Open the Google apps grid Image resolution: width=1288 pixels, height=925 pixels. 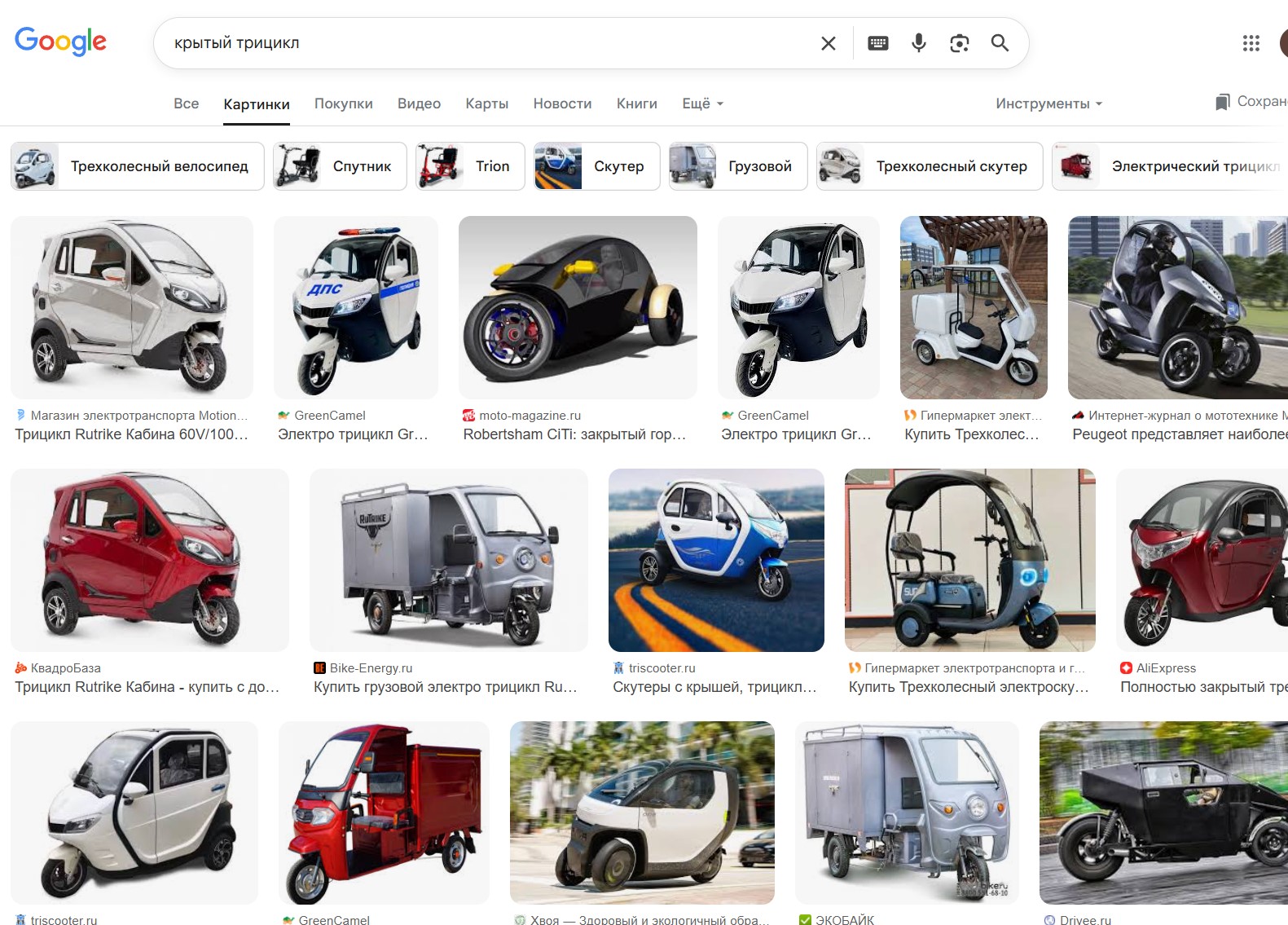(x=1251, y=43)
